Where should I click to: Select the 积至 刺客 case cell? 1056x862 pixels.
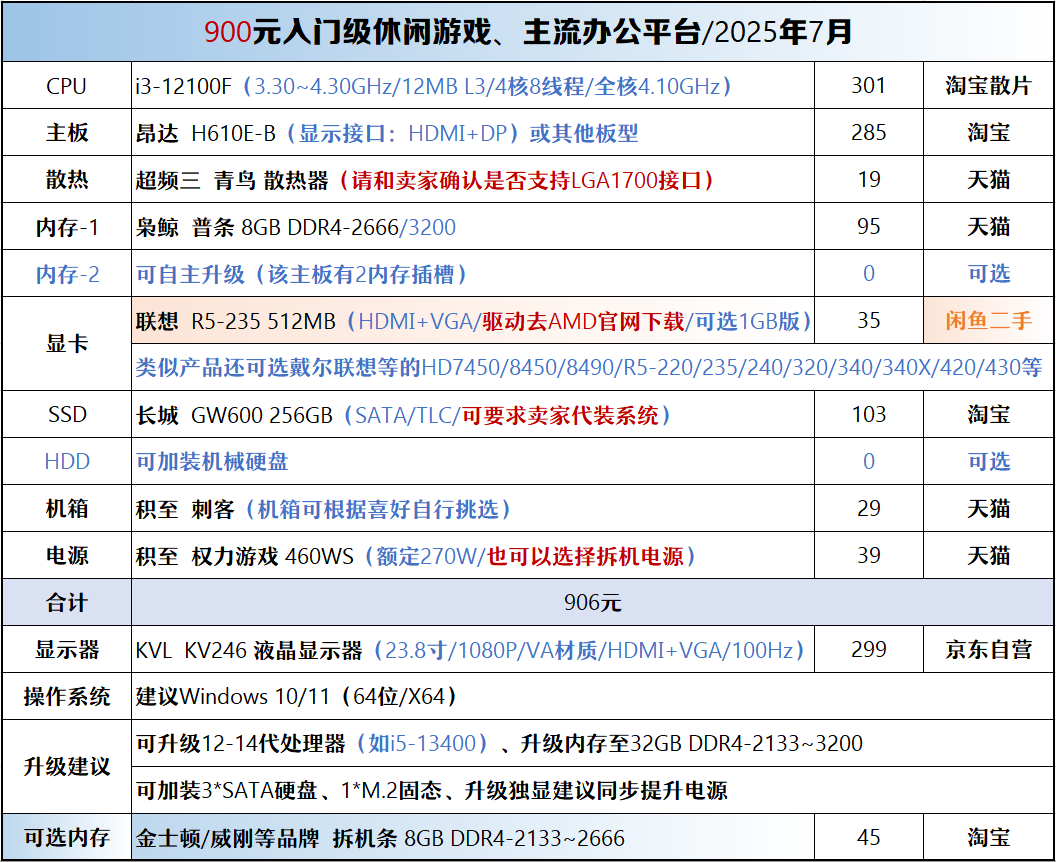473,508
